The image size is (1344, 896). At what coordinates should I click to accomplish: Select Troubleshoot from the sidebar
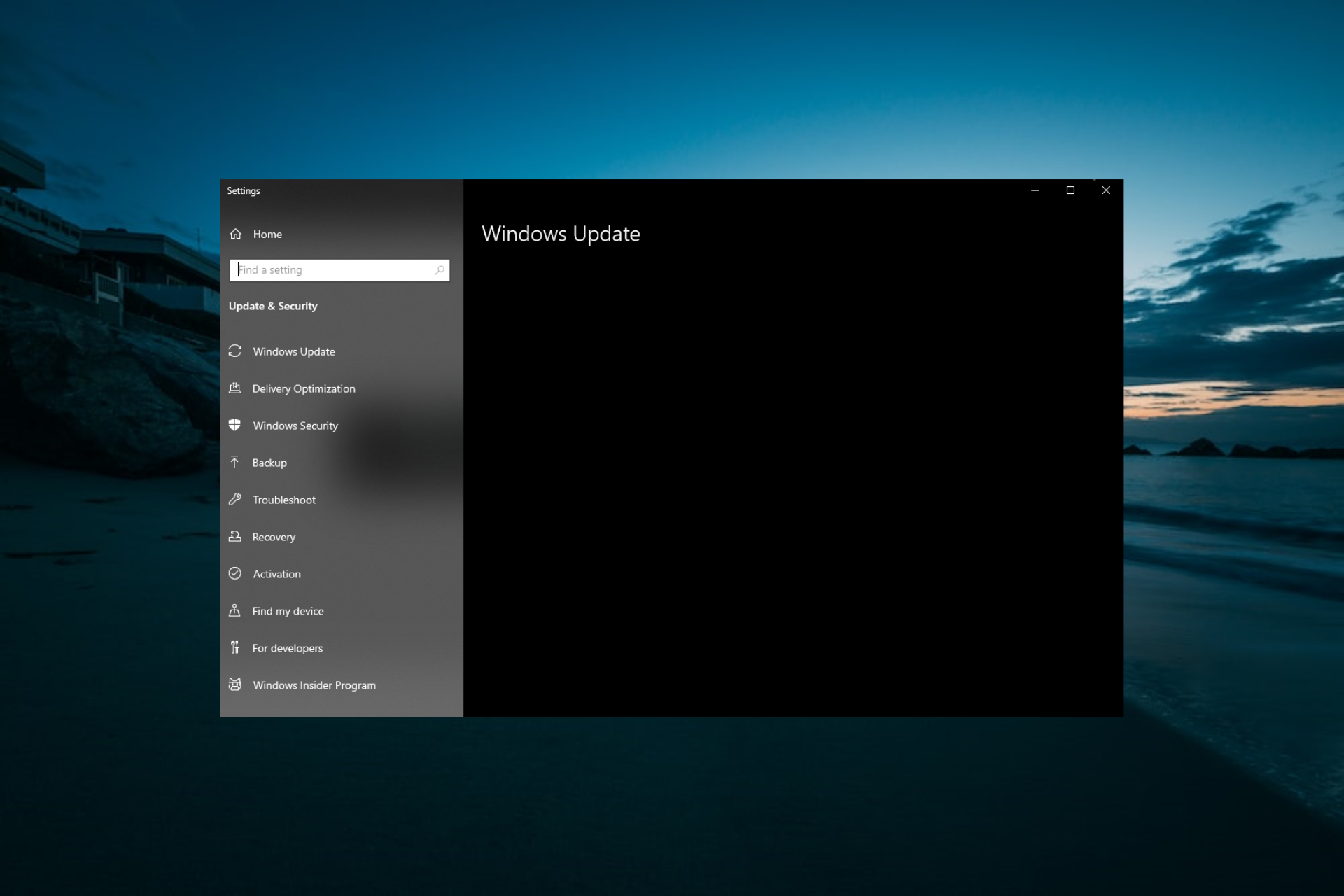coord(342,500)
